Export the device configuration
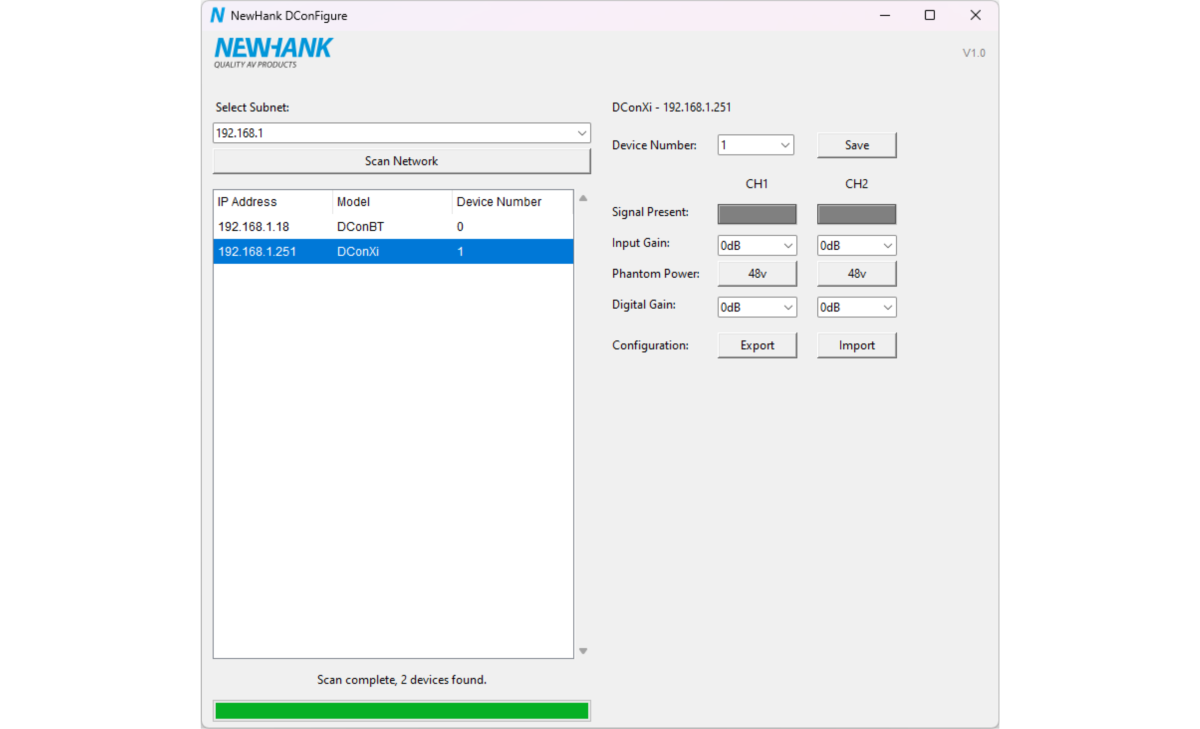1200x729 pixels. pyautogui.click(x=756, y=344)
